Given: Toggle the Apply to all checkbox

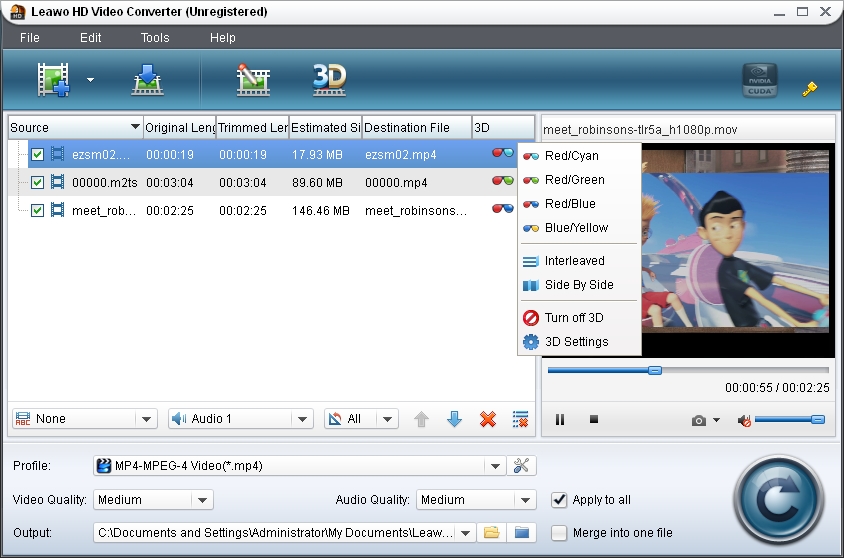Looking at the screenshot, I should [x=559, y=500].
